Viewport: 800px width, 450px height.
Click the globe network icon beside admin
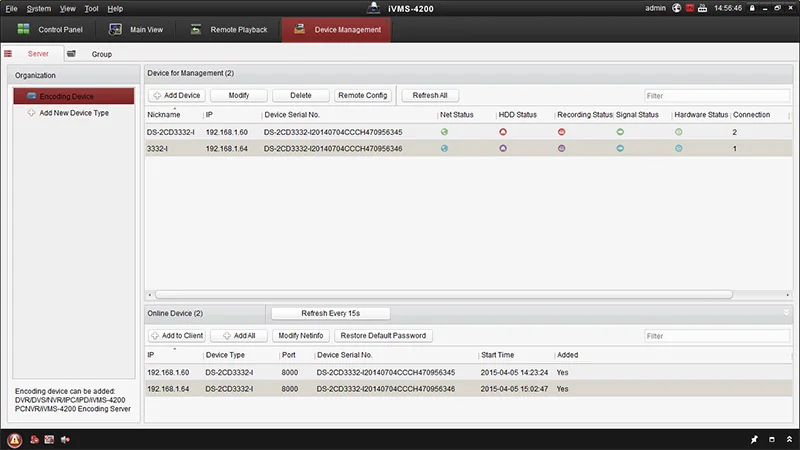[x=676, y=8]
